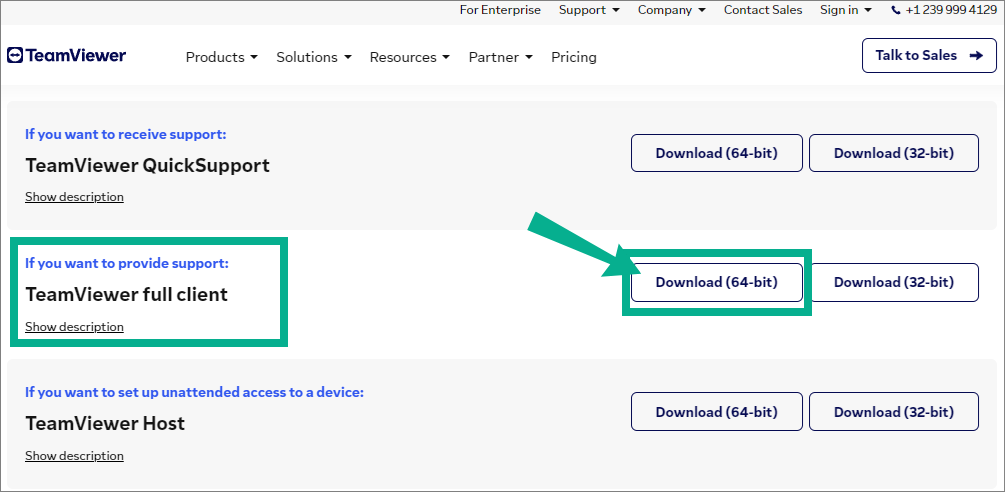Show description for TeamViewer QuickSupport
The height and width of the screenshot is (492, 1005).
tap(74, 197)
